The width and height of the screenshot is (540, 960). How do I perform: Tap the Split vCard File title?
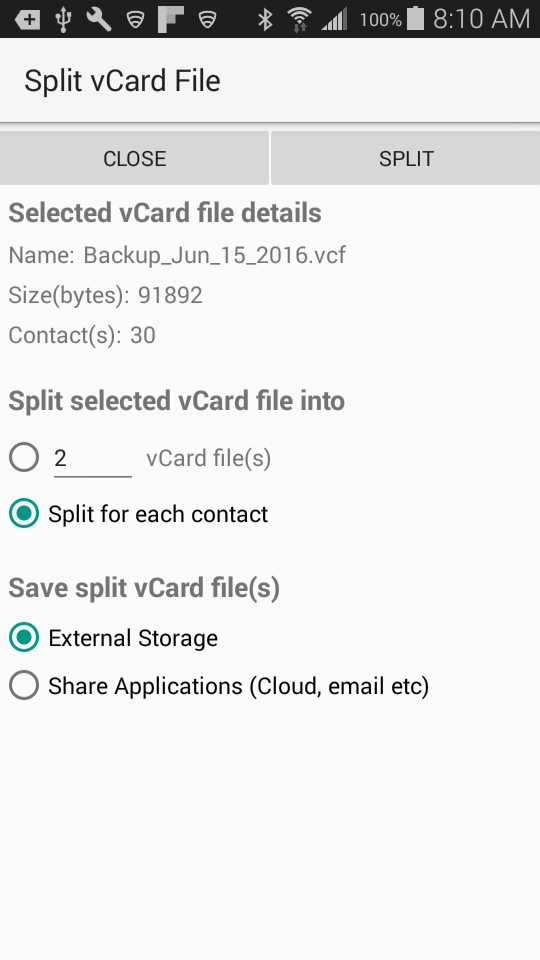point(122,81)
